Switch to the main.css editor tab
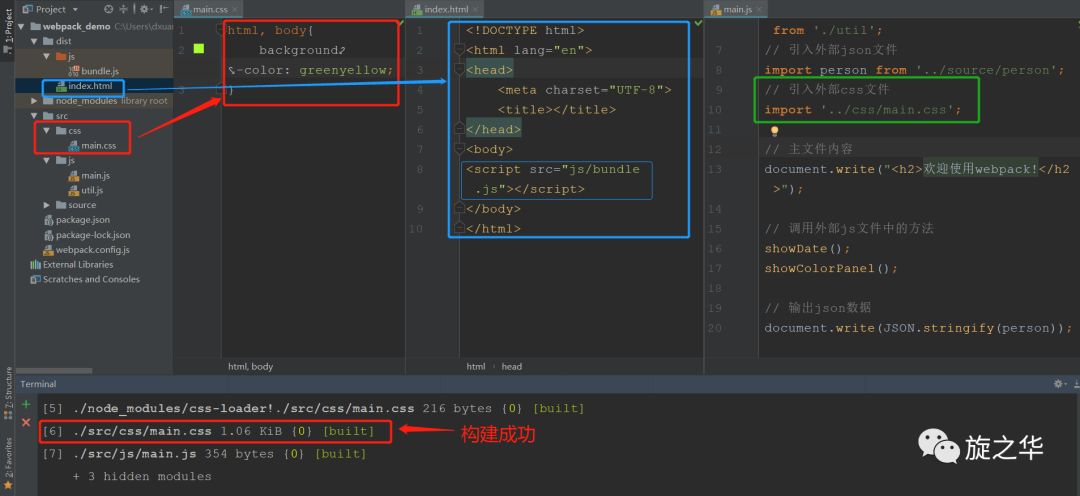 209,10
